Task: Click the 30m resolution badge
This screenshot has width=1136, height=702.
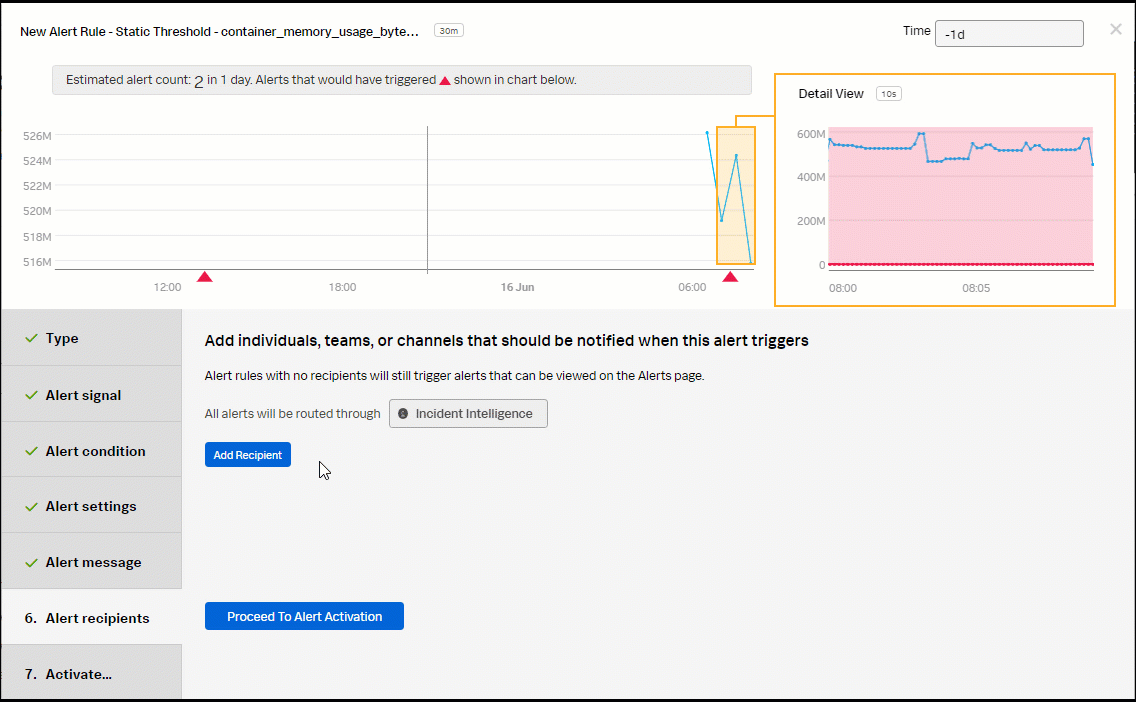Action: tap(448, 31)
